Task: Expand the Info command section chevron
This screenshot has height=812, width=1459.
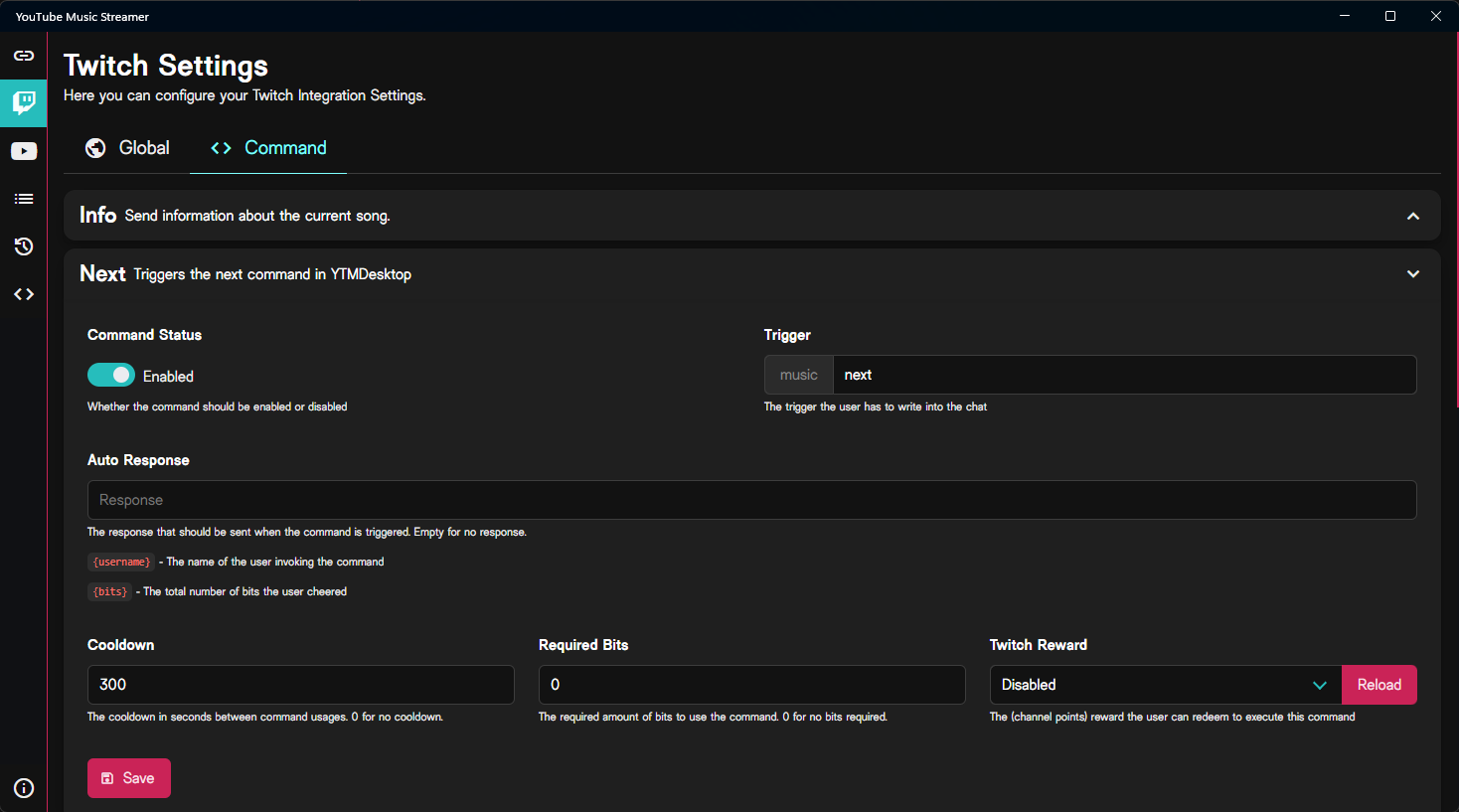Action: tap(1413, 216)
